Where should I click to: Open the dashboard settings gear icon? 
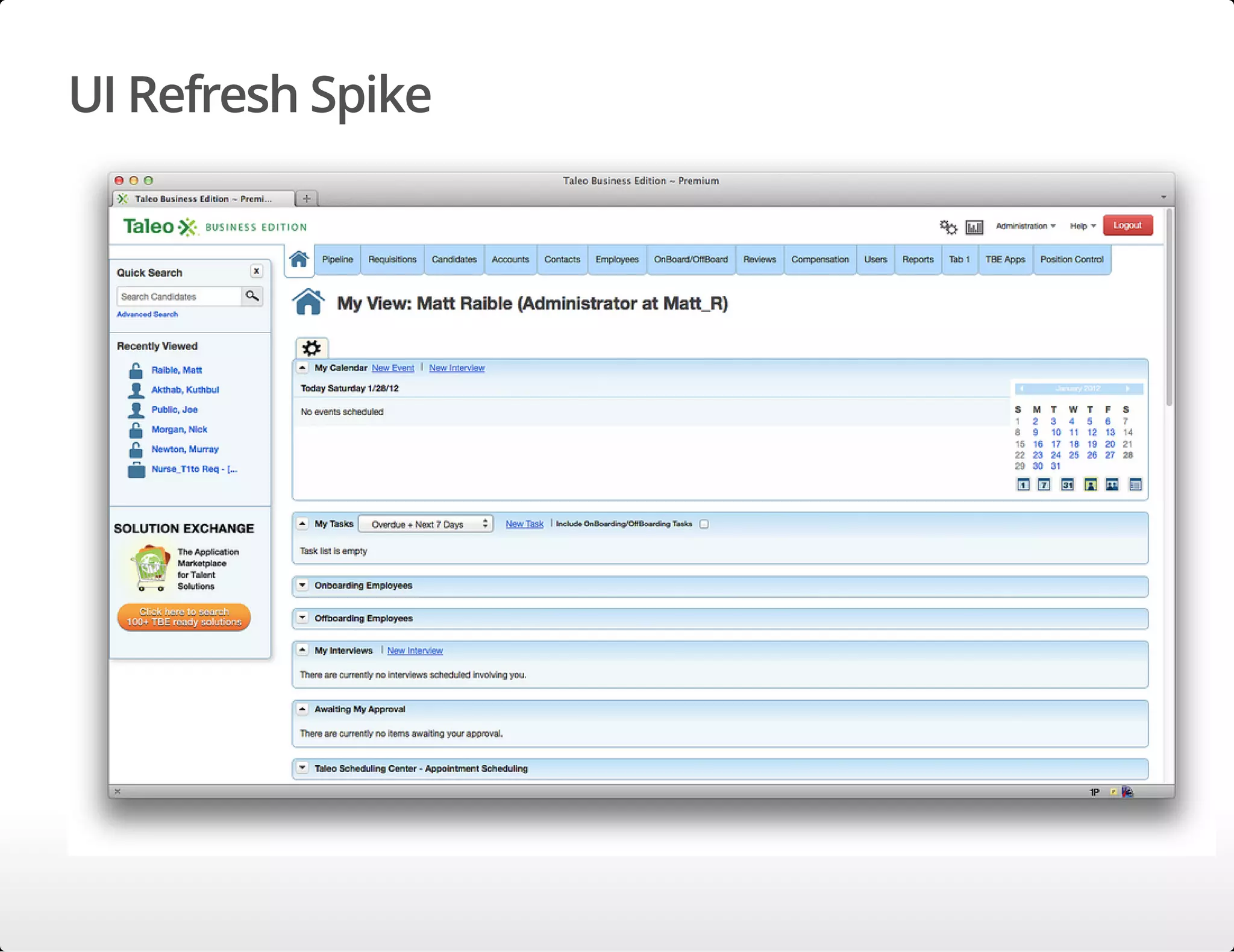click(x=312, y=348)
